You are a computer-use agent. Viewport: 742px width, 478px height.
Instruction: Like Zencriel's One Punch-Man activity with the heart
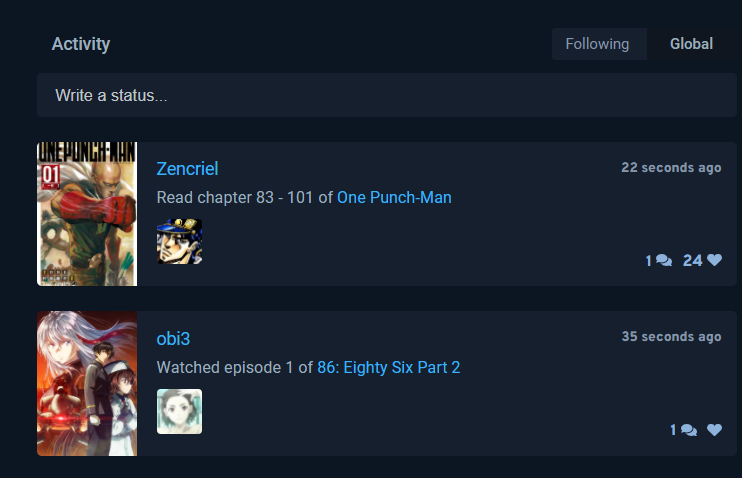pos(714,260)
